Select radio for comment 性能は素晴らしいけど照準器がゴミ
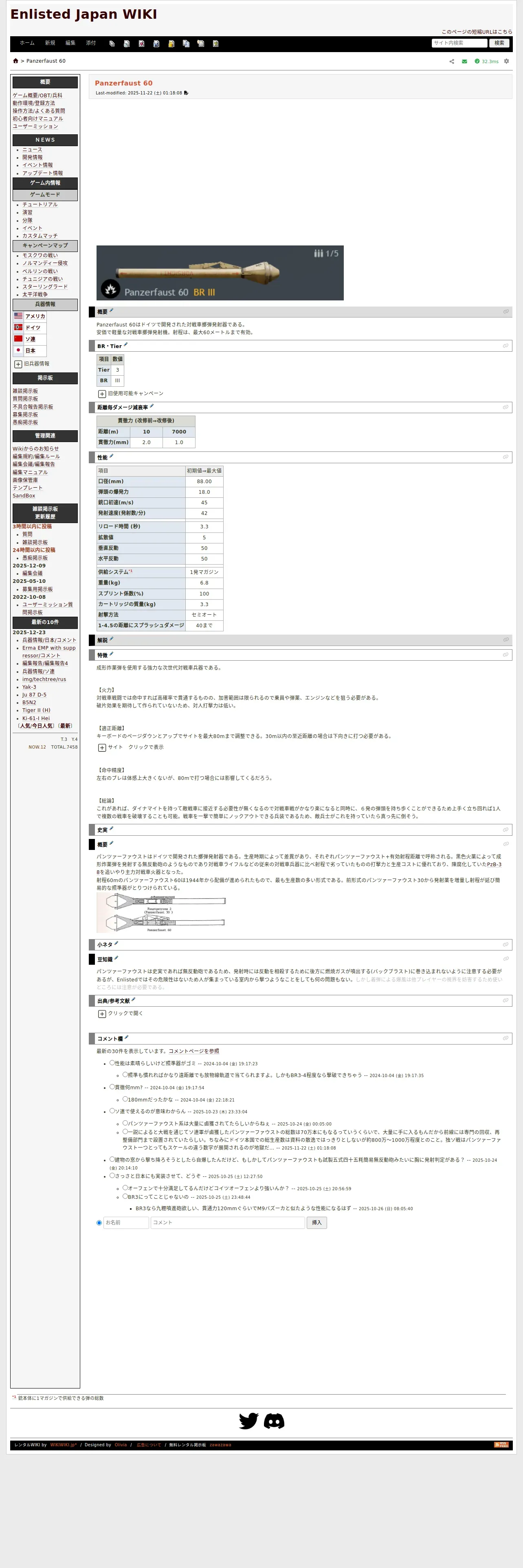The width and height of the screenshot is (523, 1568). (112, 1063)
